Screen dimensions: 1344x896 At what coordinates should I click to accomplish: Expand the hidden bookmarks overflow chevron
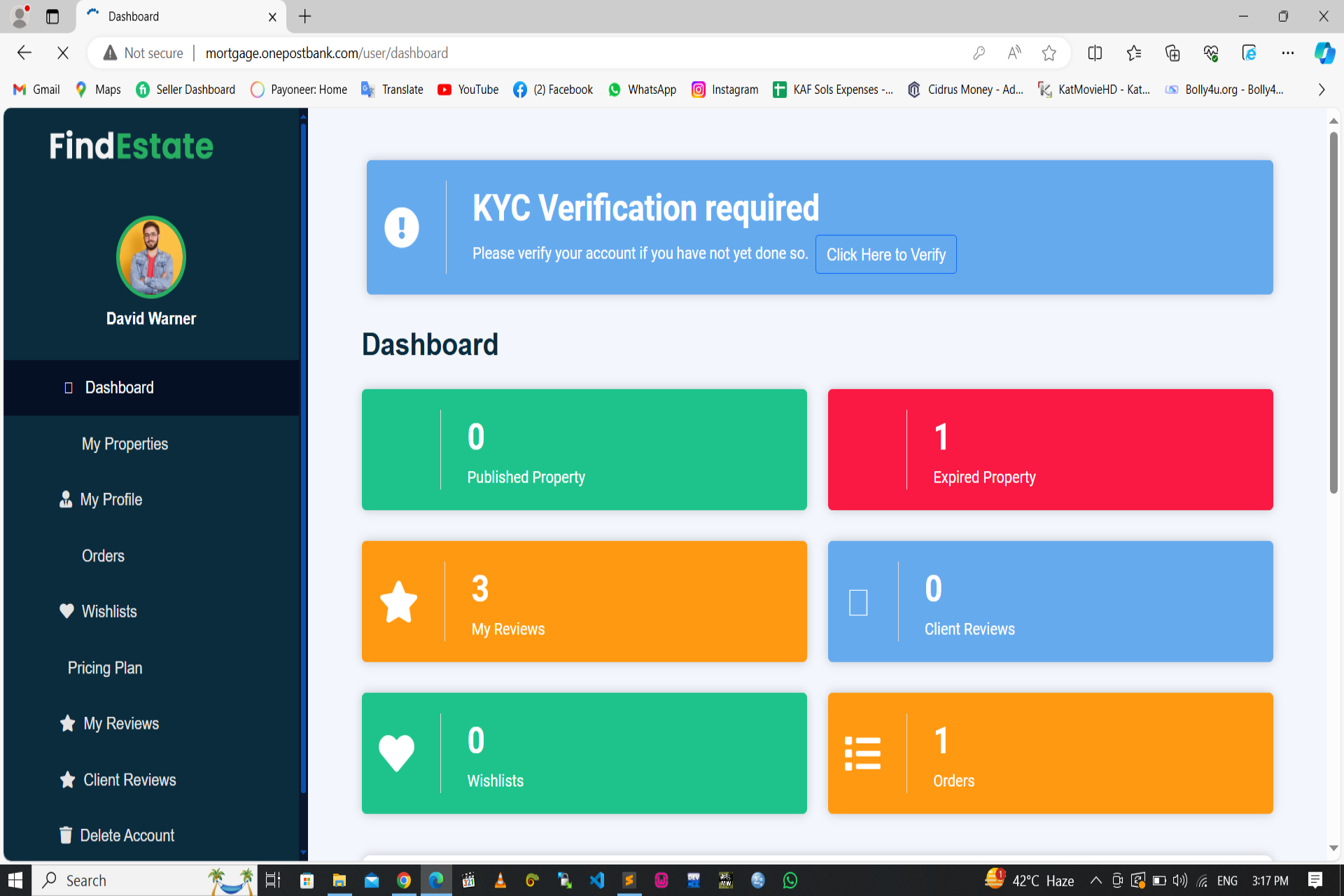1321,90
